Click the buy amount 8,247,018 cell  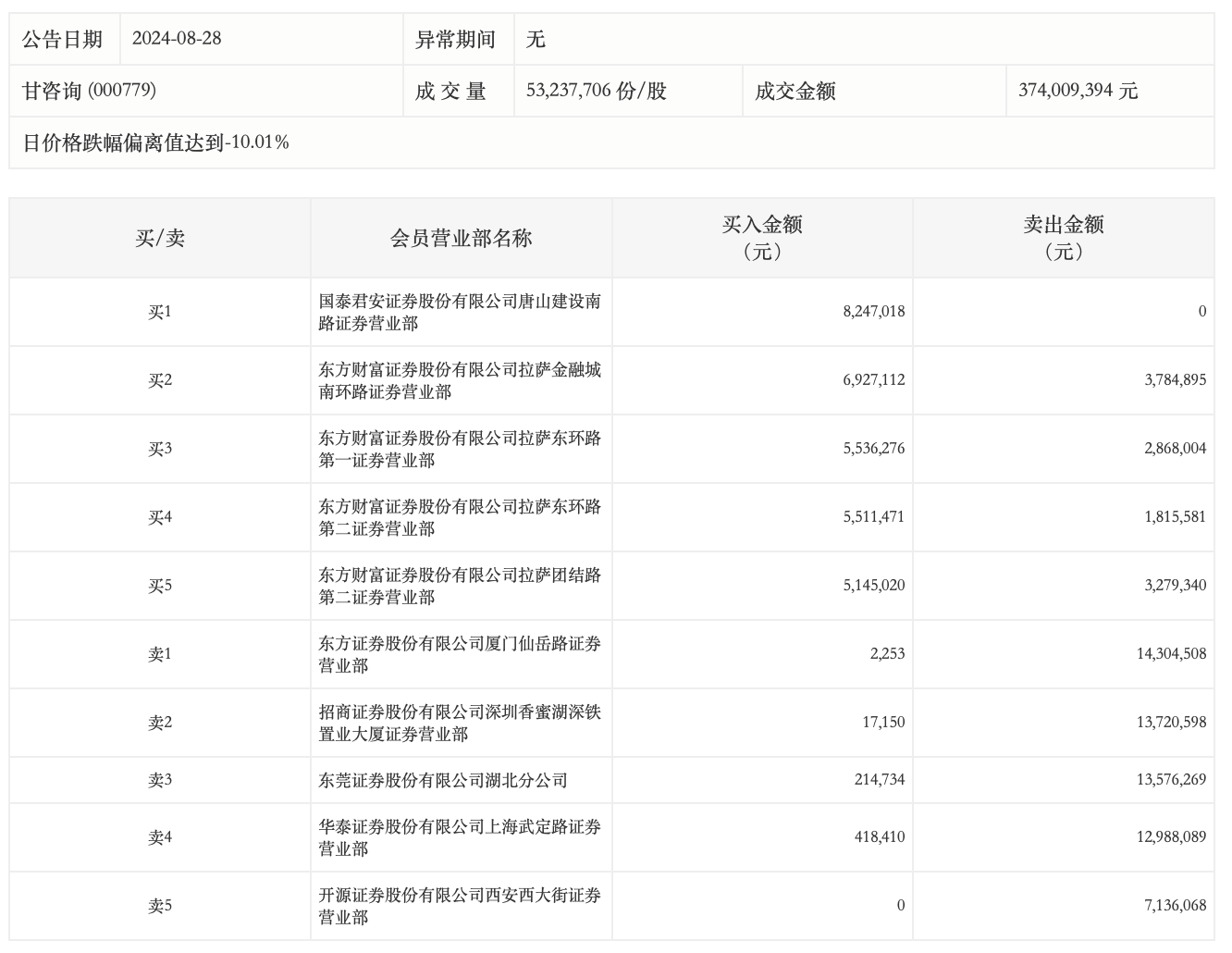point(873,313)
